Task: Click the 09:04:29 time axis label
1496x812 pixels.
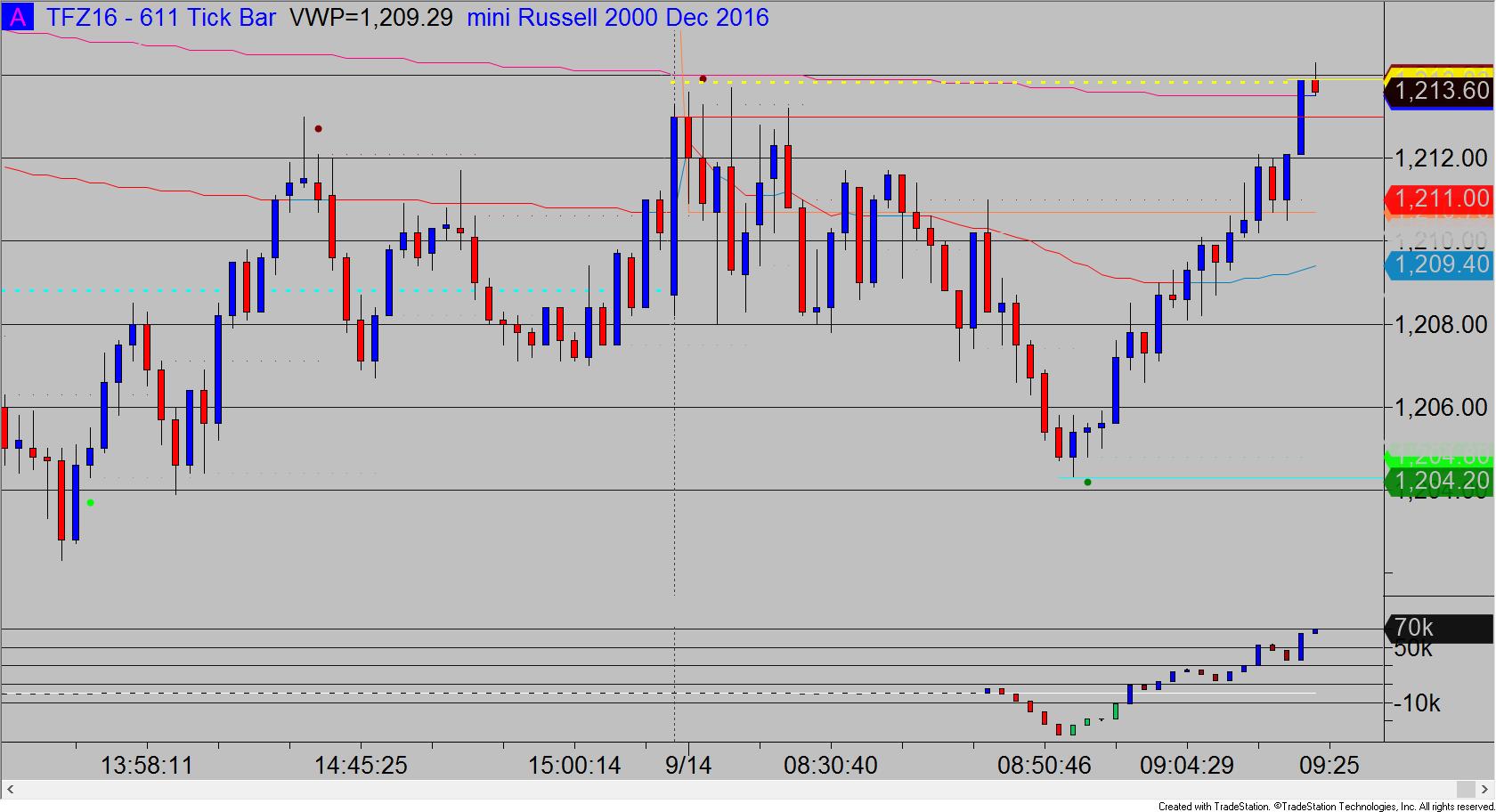Action: click(1187, 766)
